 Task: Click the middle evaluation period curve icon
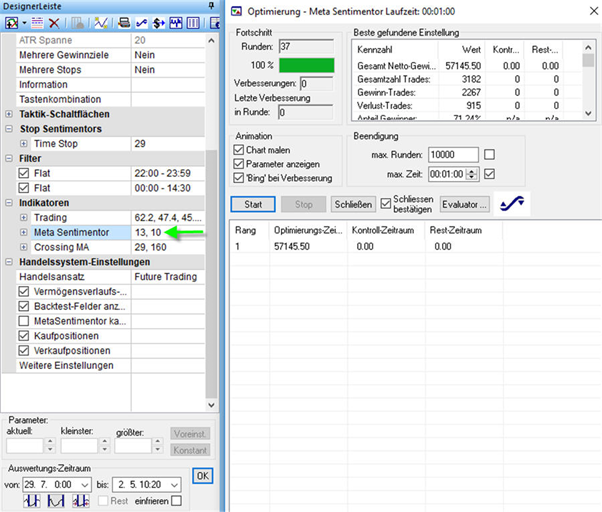56,501
